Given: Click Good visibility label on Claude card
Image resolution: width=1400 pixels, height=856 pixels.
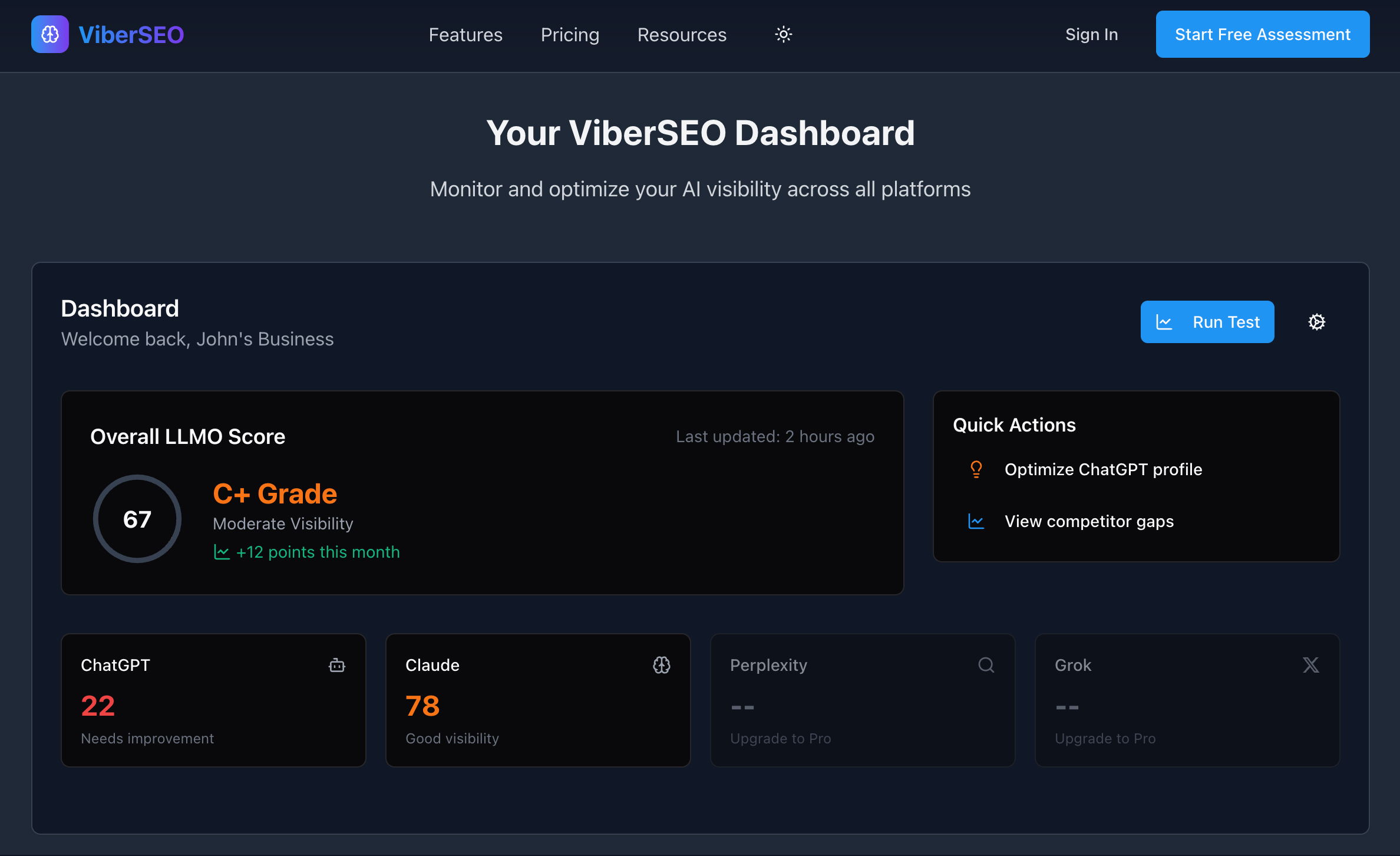Looking at the screenshot, I should 452,738.
